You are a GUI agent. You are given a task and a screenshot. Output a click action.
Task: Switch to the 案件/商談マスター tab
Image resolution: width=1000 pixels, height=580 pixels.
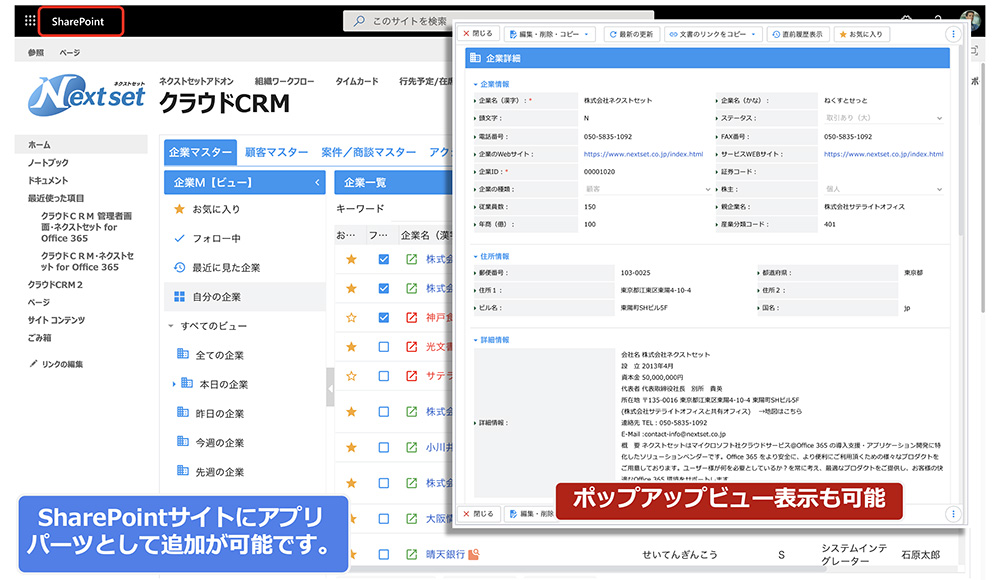[x=369, y=152]
